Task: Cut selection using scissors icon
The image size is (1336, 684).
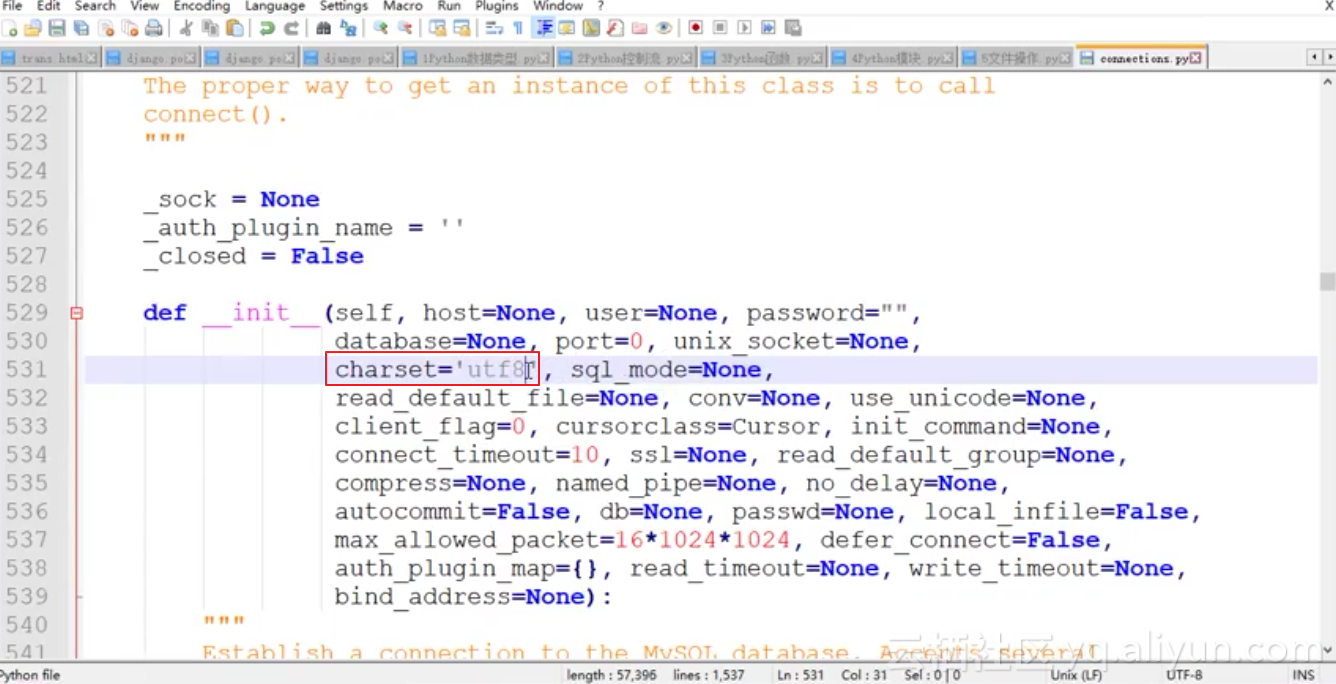Action: (186, 28)
